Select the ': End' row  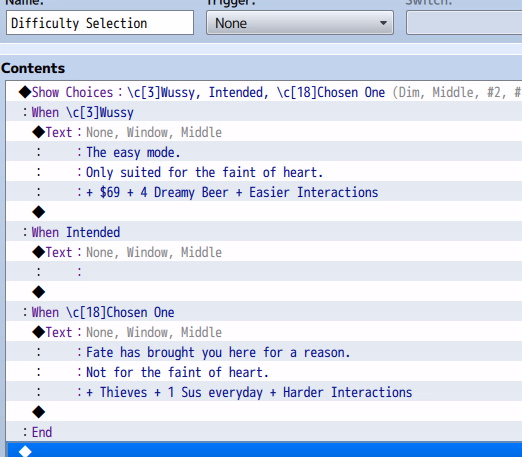pyautogui.click(x=264, y=432)
